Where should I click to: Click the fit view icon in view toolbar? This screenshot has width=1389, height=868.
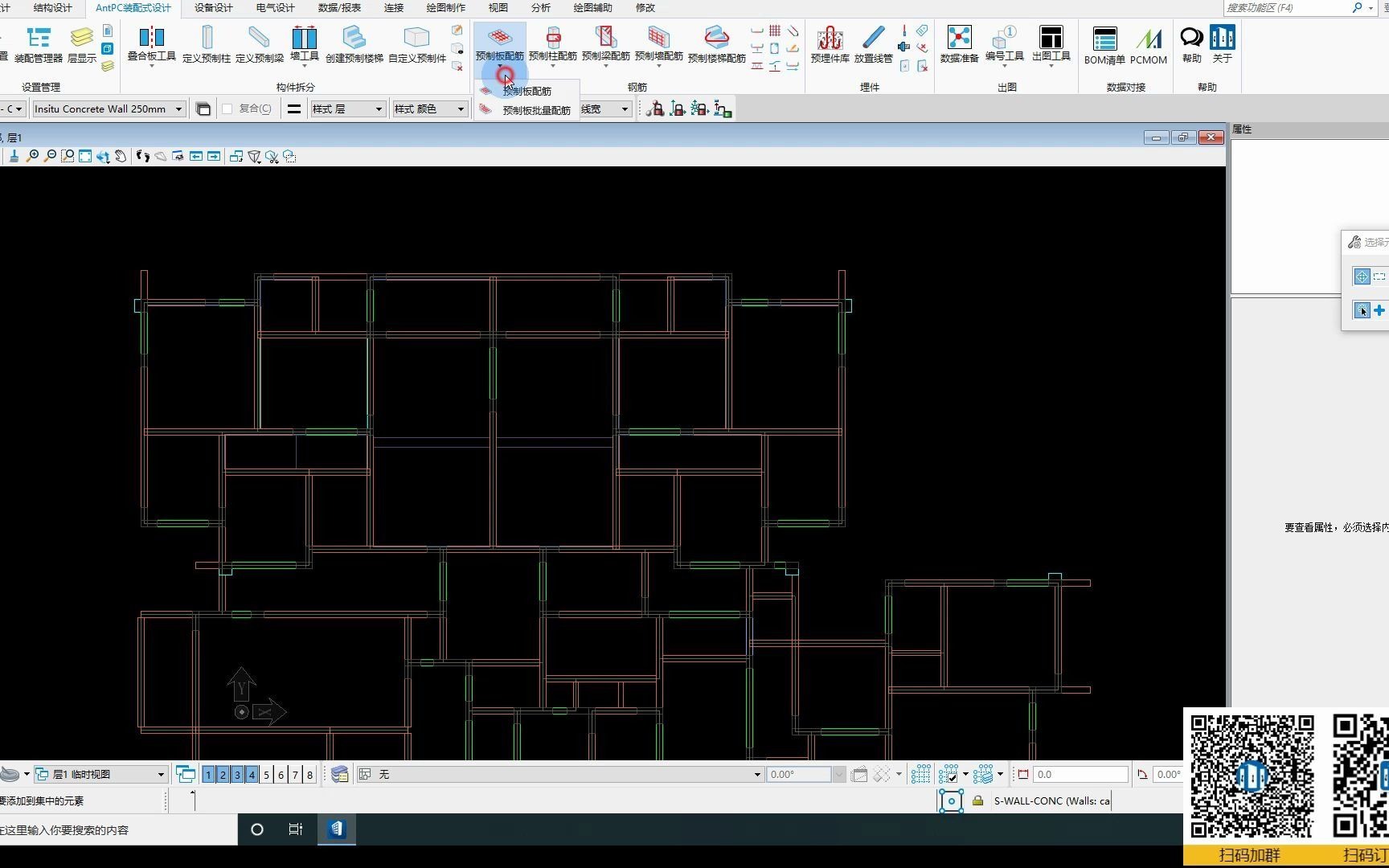pyautogui.click(x=85, y=156)
